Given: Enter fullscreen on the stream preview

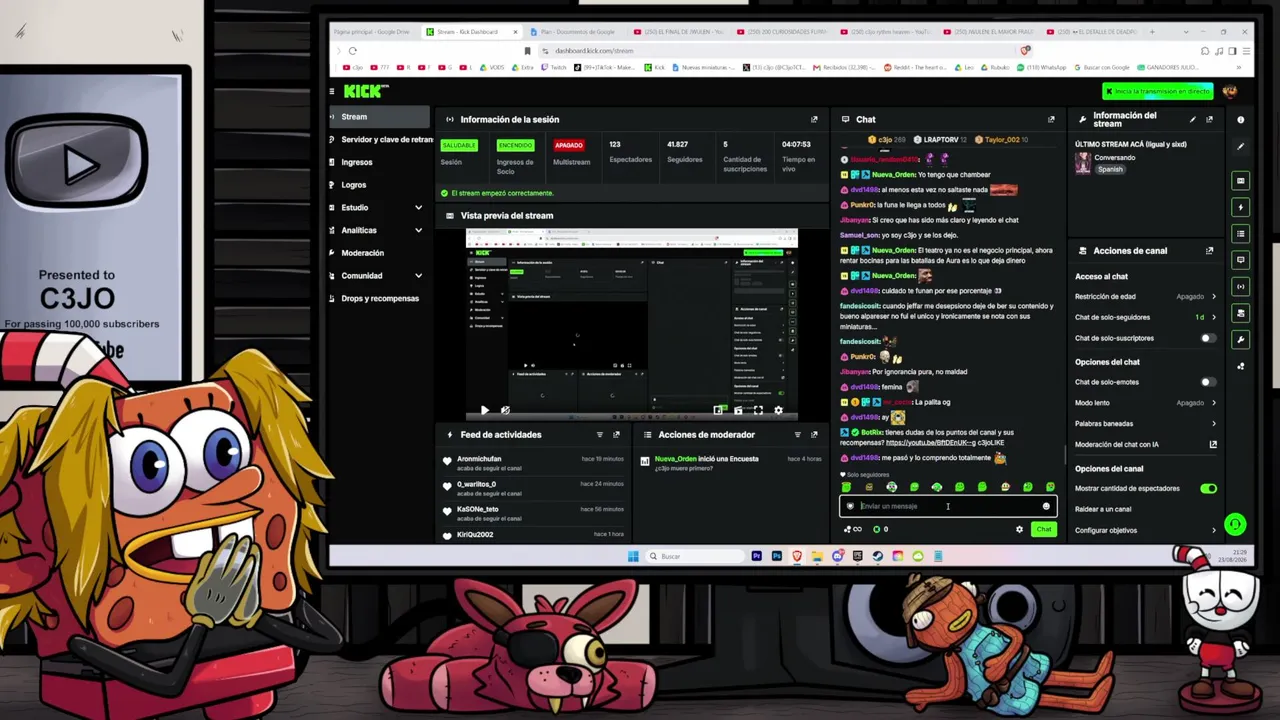Looking at the screenshot, I should click(x=758, y=410).
